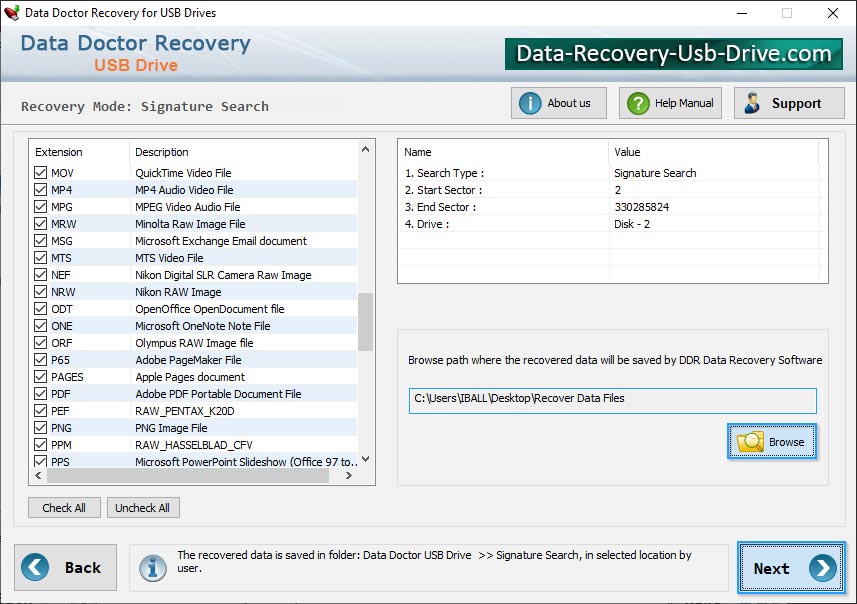Disable the ORF checkbox
This screenshot has height=604, width=857.
click(40, 342)
